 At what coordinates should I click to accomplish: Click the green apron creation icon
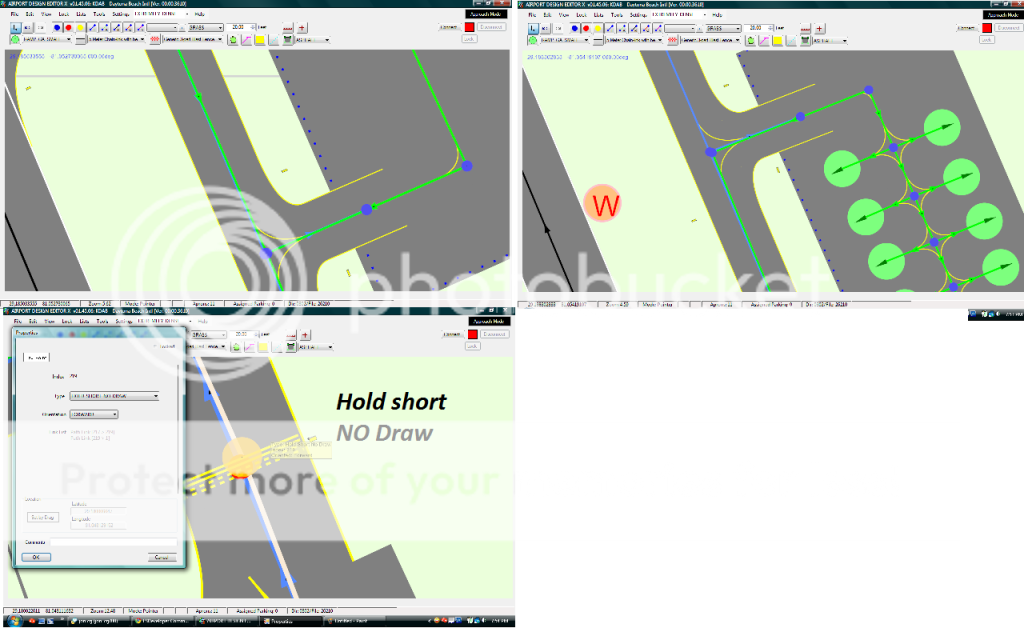[x=232, y=42]
